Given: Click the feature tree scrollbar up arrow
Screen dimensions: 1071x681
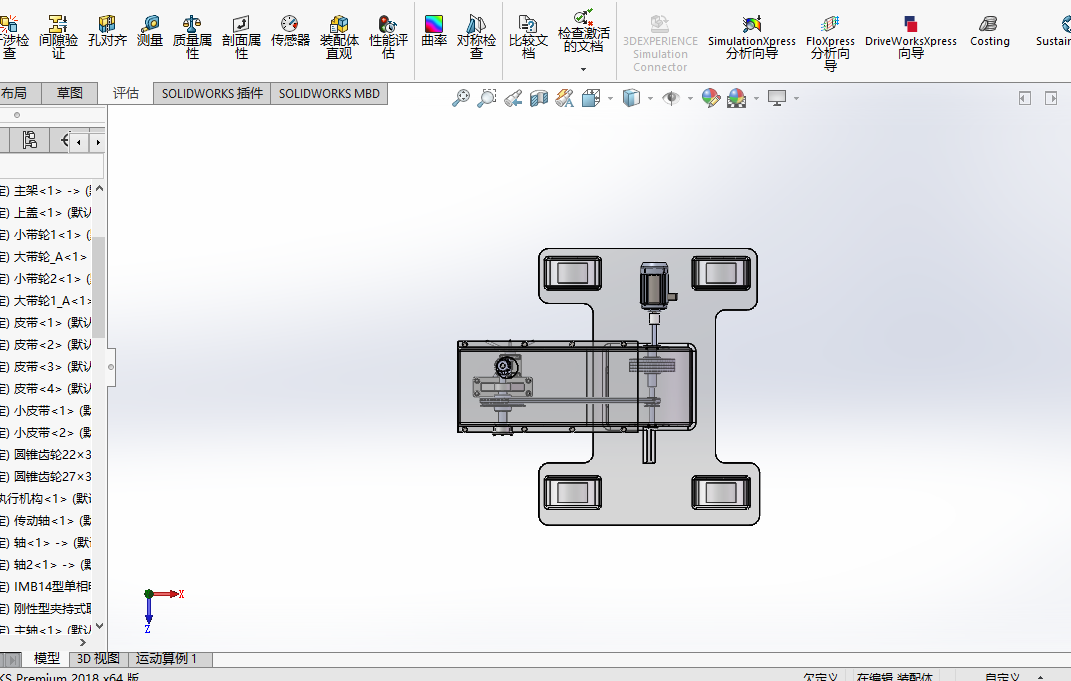Looking at the screenshot, I should 99,189.
